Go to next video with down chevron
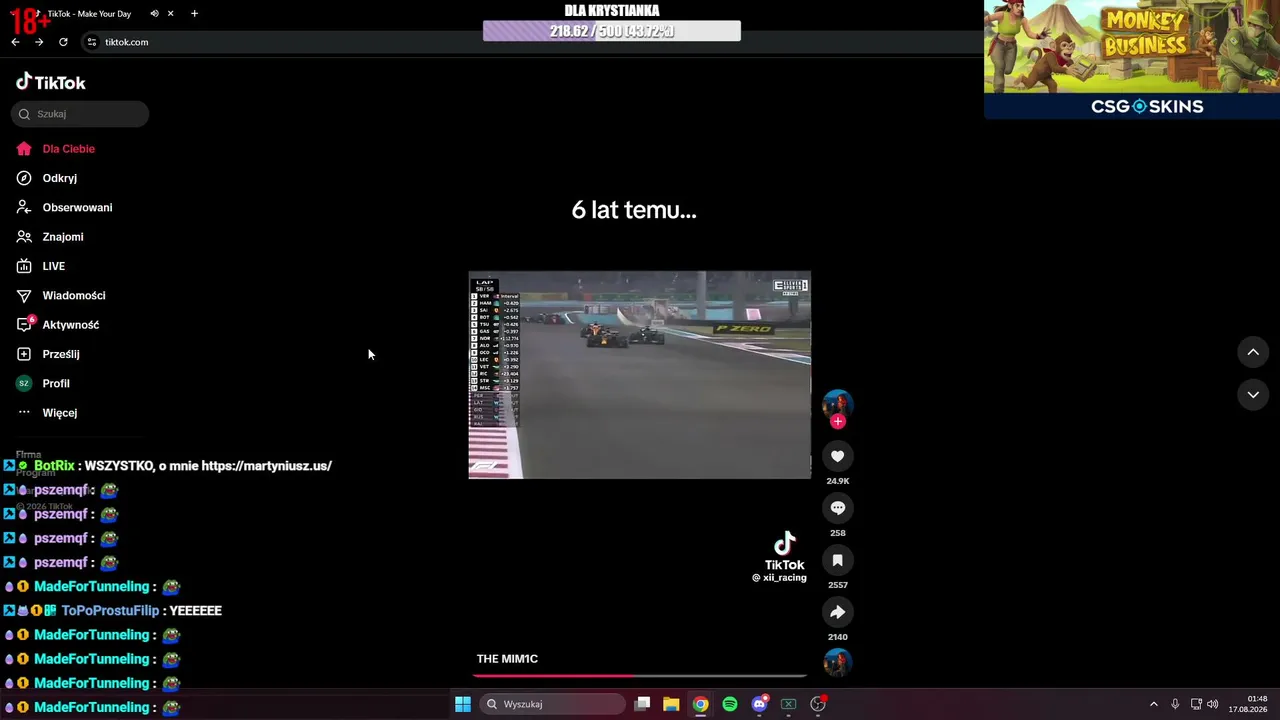 pyautogui.click(x=1253, y=395)
